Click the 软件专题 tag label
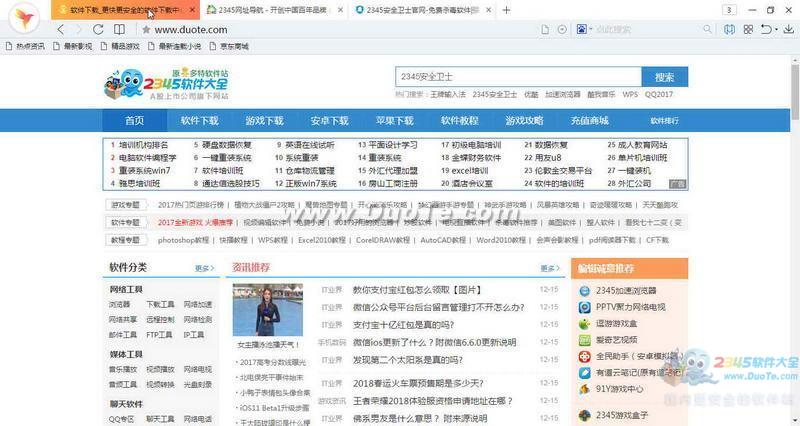Viewport: 800px width, 426px height. [126, 222]
